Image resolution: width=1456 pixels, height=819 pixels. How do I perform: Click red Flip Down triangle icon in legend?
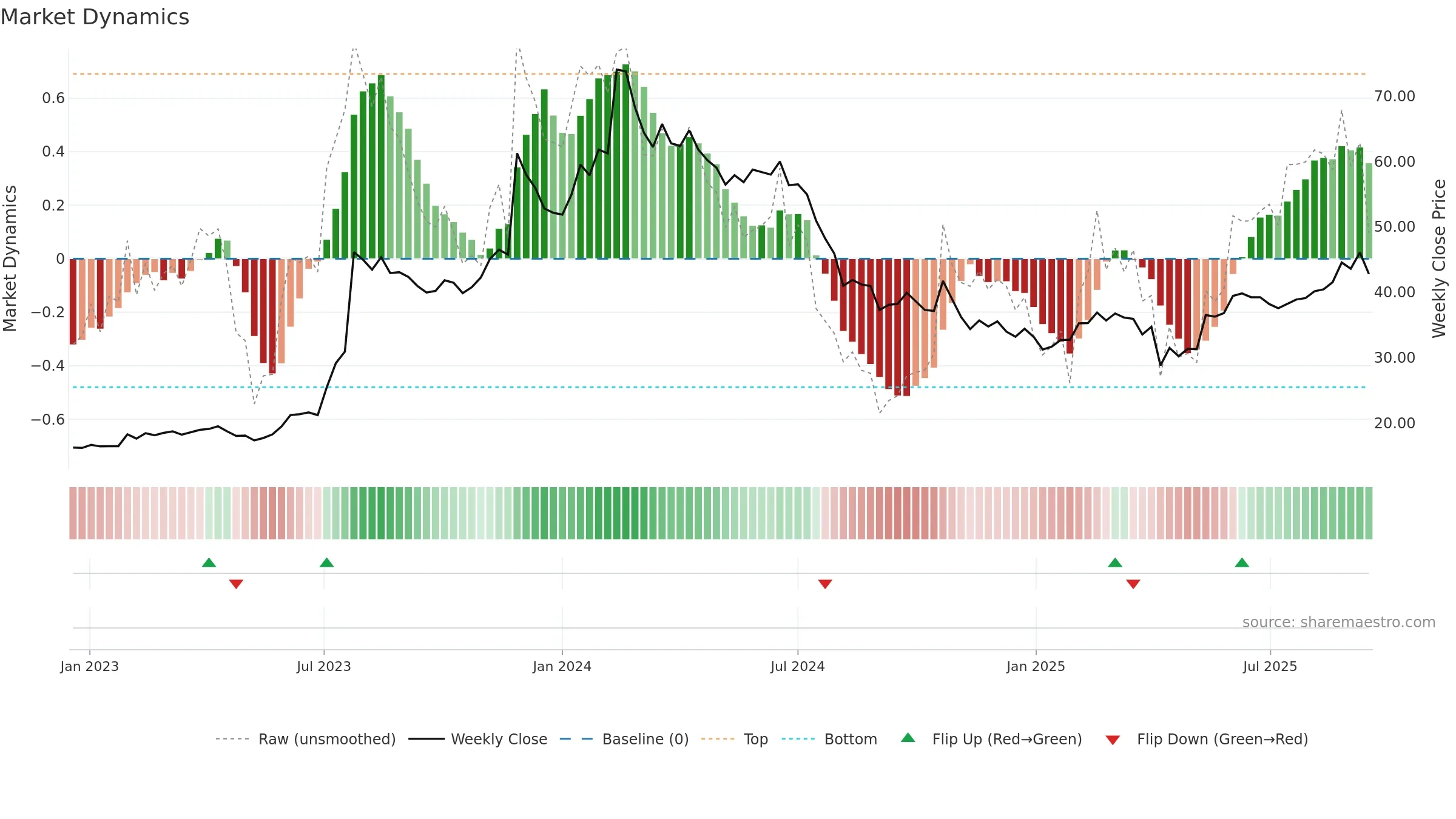tap(1113, 740)
